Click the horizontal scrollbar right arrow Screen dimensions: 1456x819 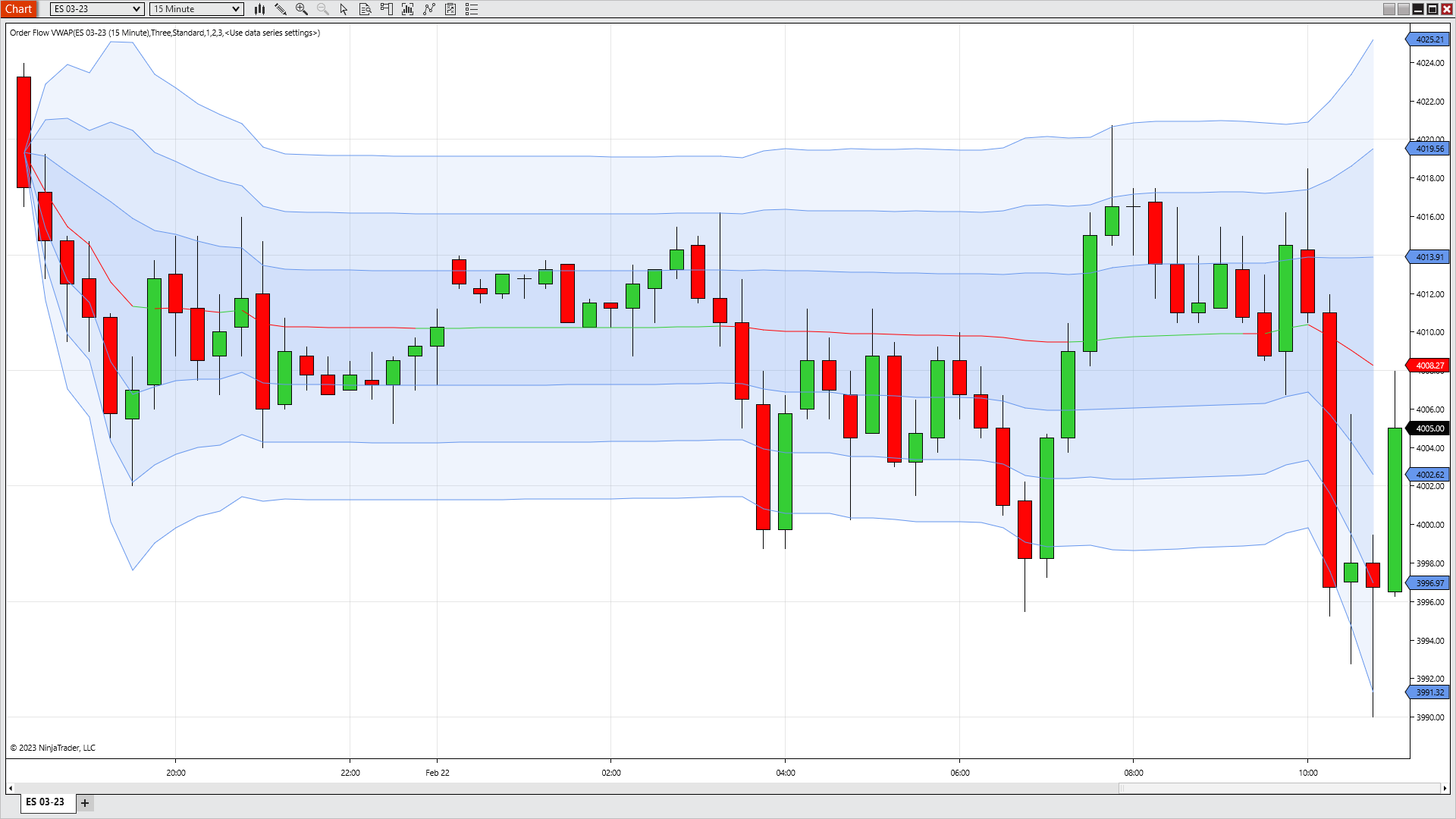tap(1444, 789)
